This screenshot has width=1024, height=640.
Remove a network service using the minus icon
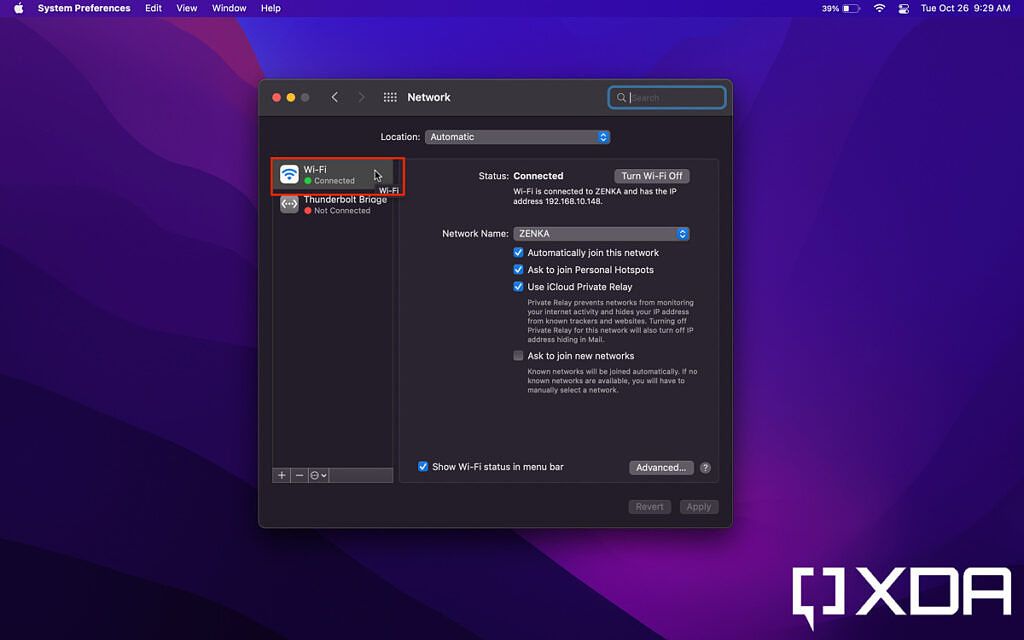pyautogui.click(x=298, y=475)
